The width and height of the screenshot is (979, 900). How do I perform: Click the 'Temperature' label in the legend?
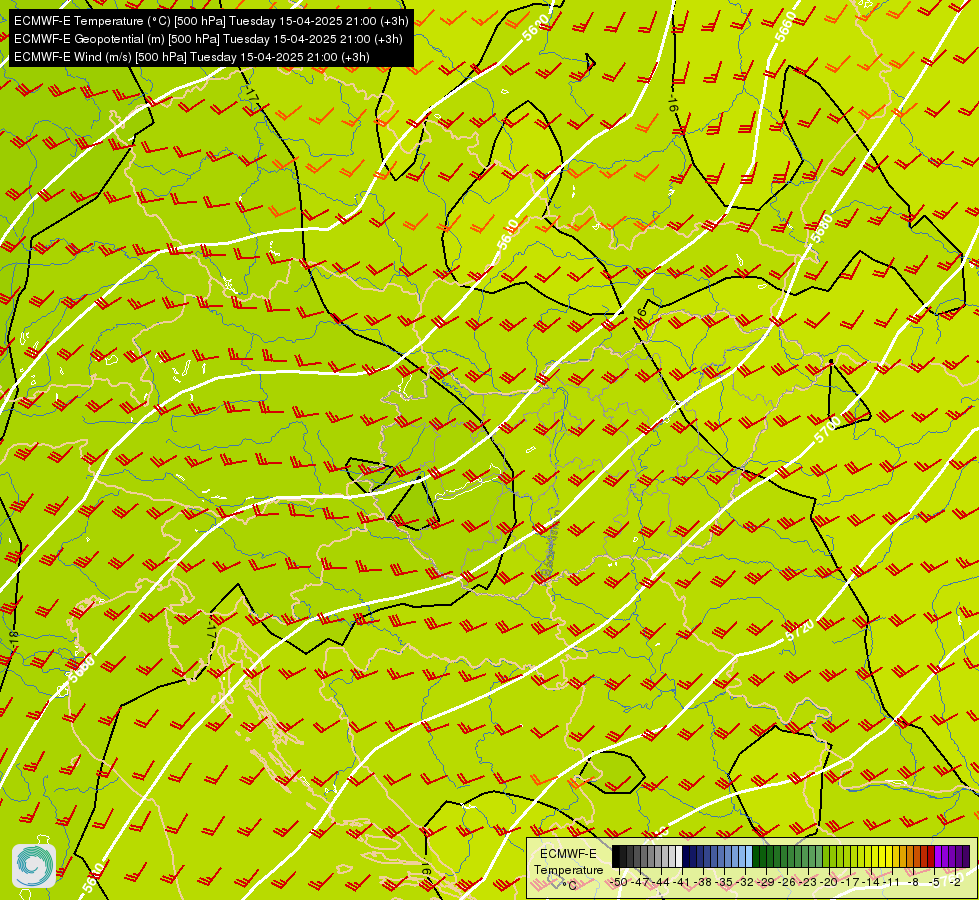point(569,869)
